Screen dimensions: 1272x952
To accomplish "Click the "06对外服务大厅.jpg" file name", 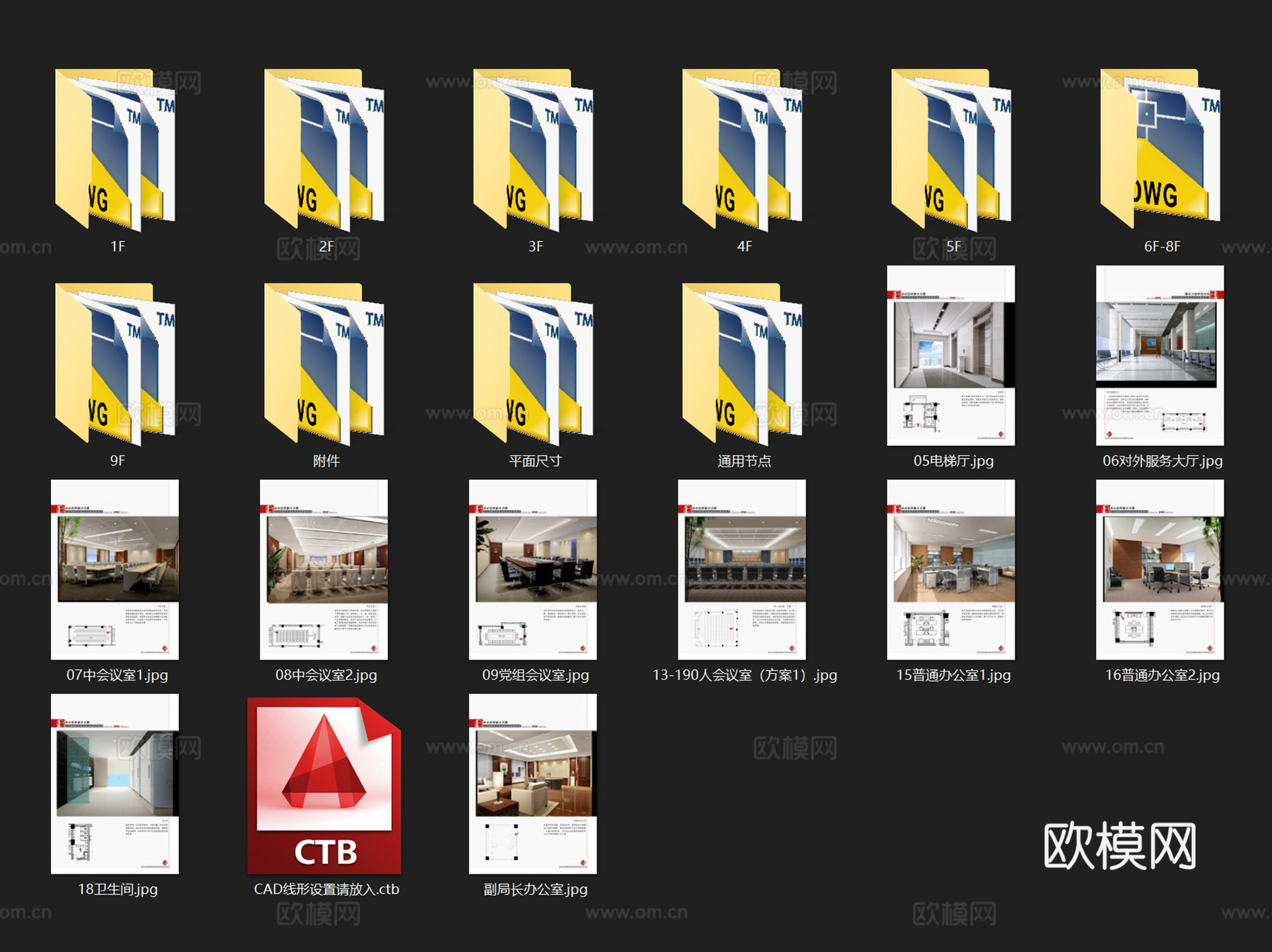I will coord(1162,461).
